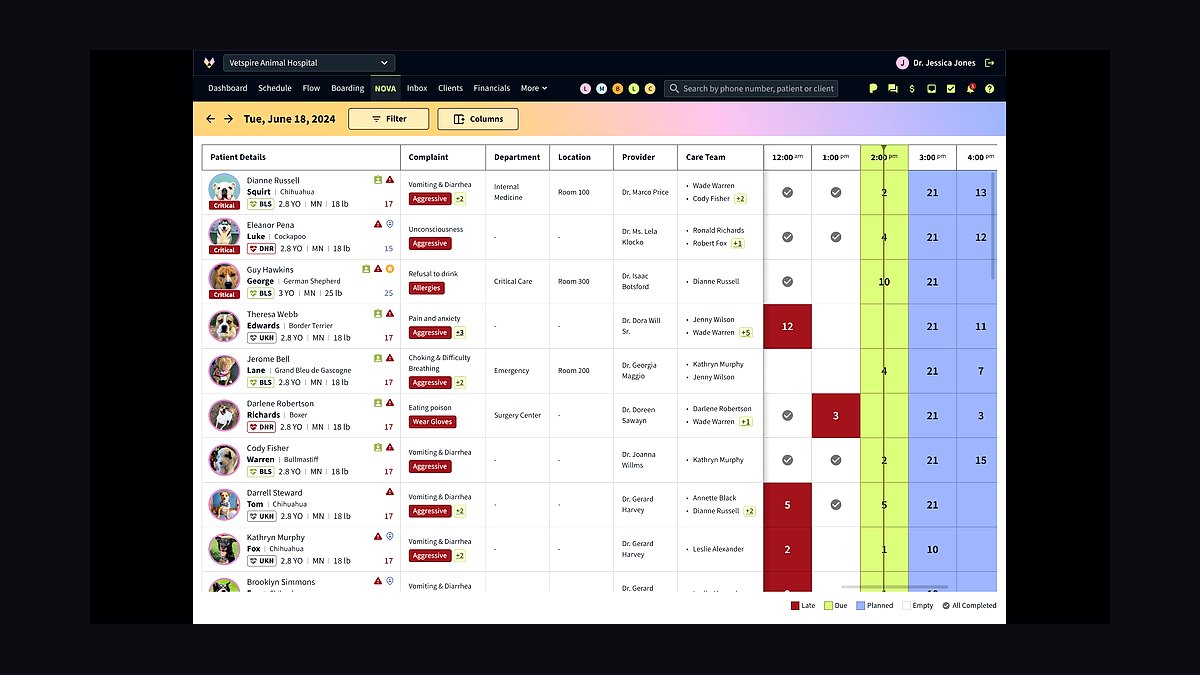Open the tasks checkmark icon in toolbar

[x=951, y=88]
